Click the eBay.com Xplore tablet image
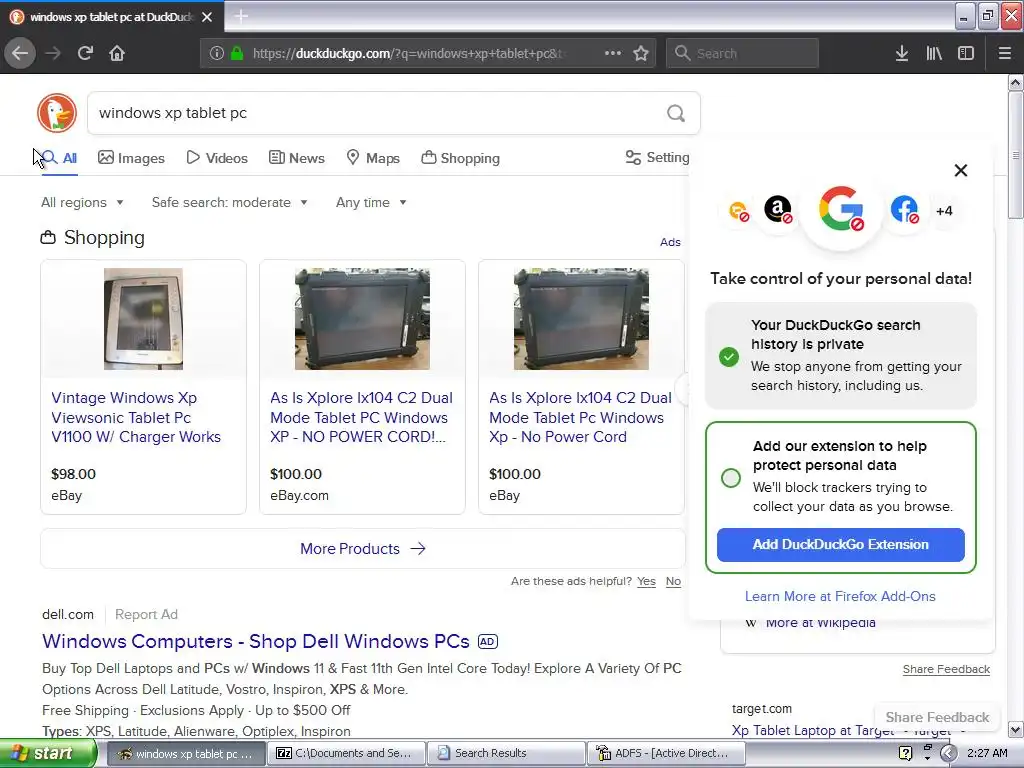Screen dimensions: 1024x768 (x=362, y=319)
